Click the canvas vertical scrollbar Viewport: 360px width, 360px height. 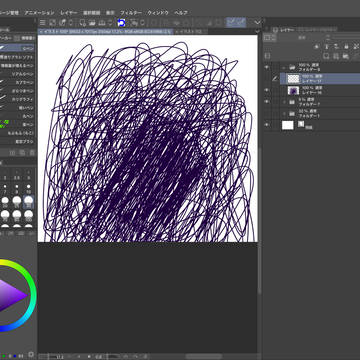(259, 221)
